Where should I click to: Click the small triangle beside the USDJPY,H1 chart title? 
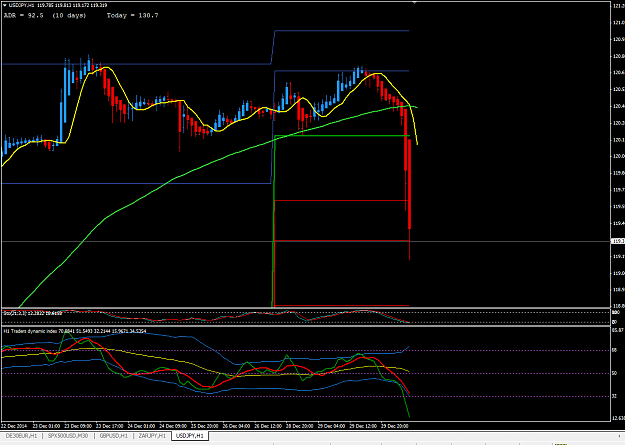point(4,5)
